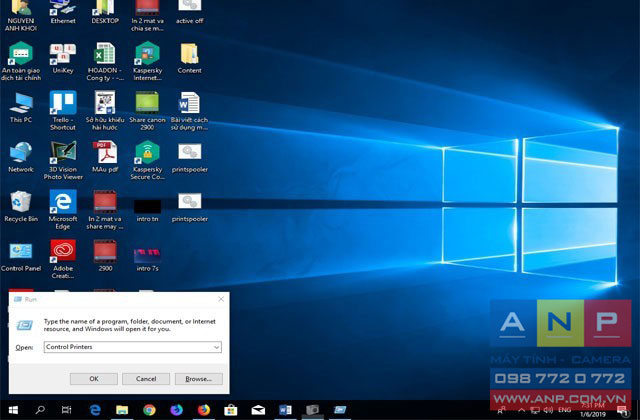Click the ENG language indicator
640x420 pixels.
(x=564, y=410)
